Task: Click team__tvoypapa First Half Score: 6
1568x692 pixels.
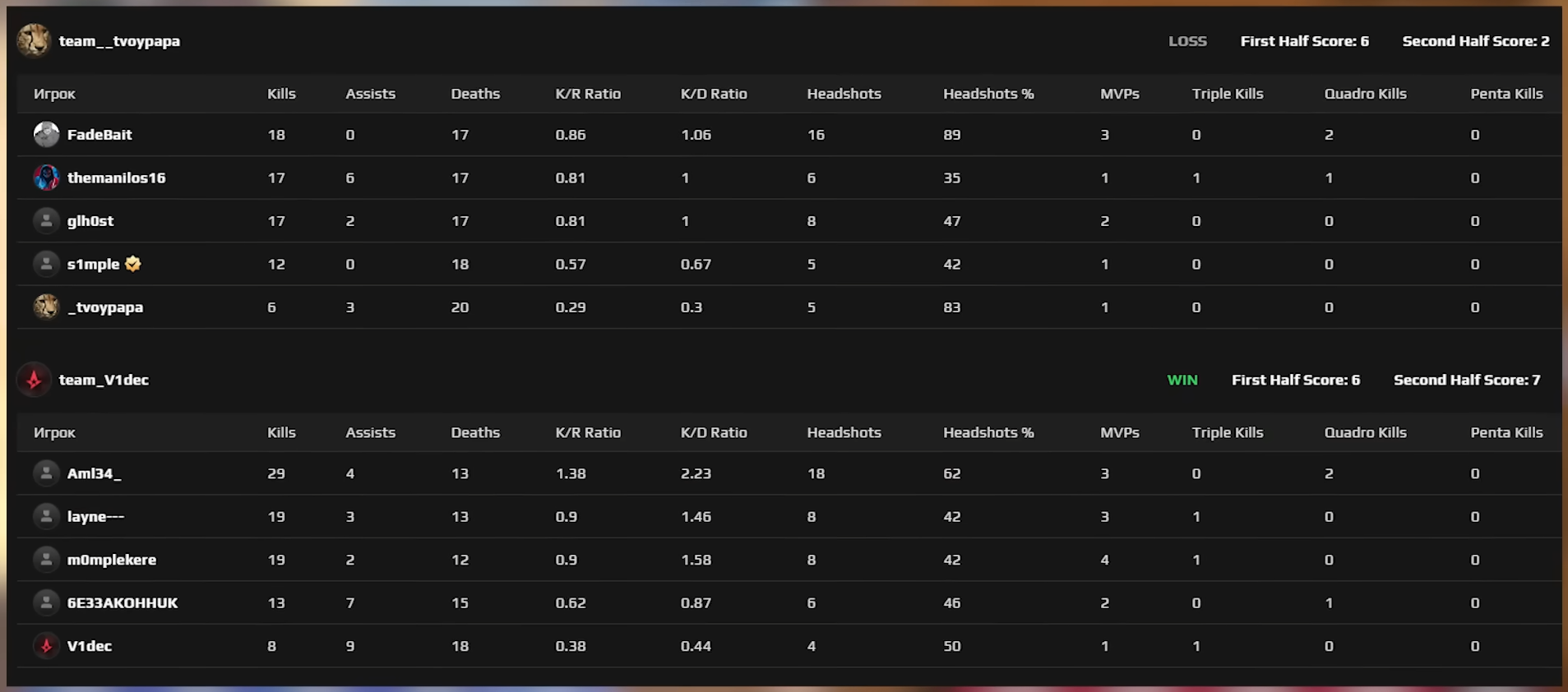Action: tap(1304, 41)
